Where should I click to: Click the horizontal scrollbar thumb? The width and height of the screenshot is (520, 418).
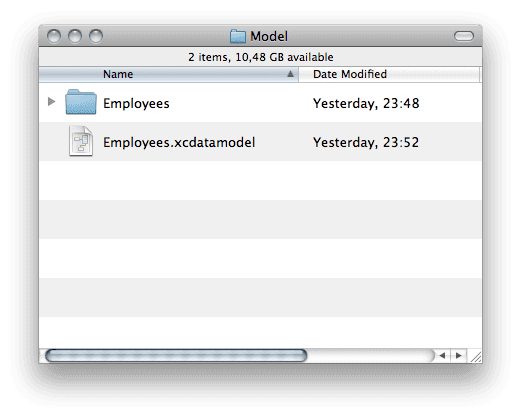176,355
